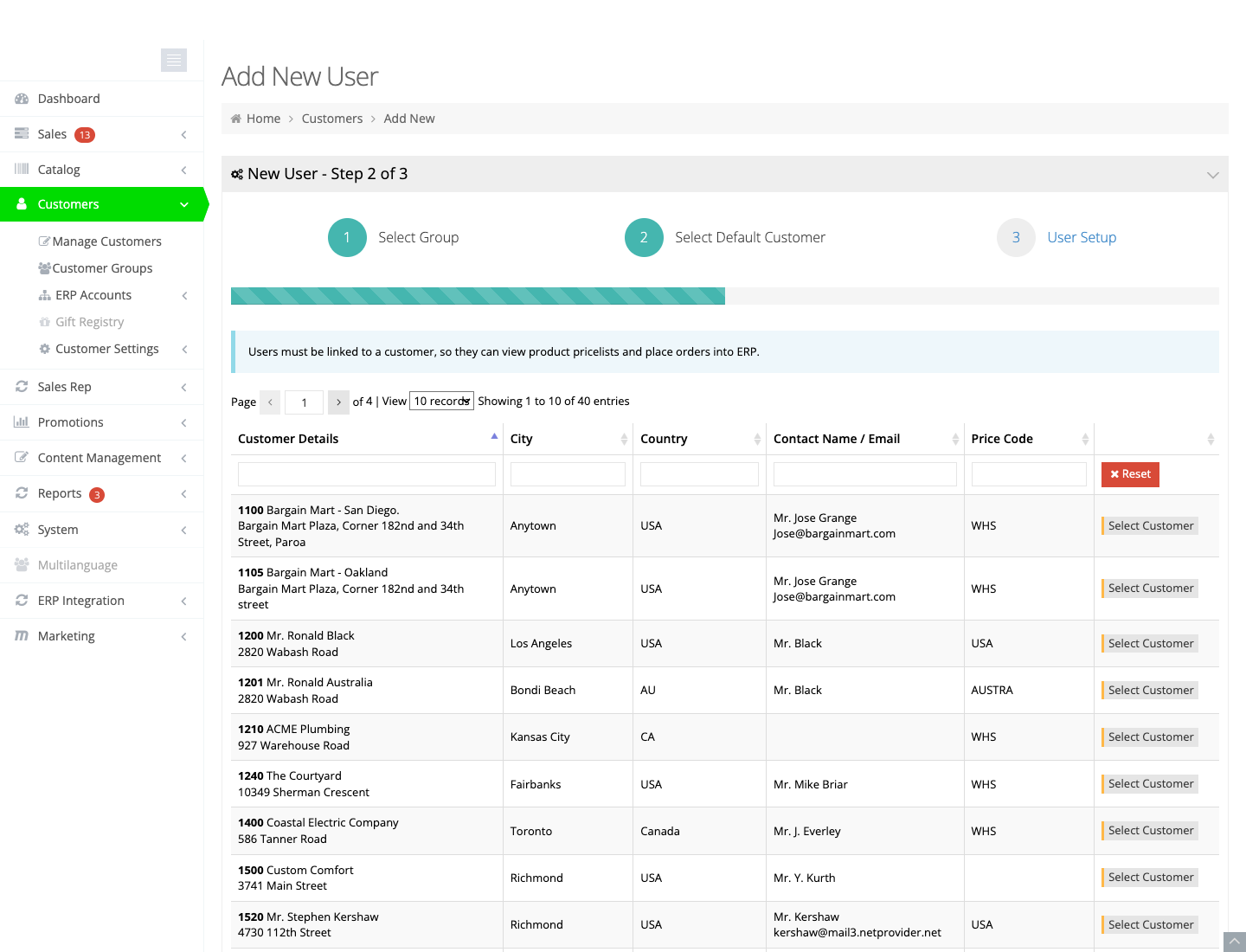
Task: Click the Manage Customers edit icon
Action: [44, 241]
